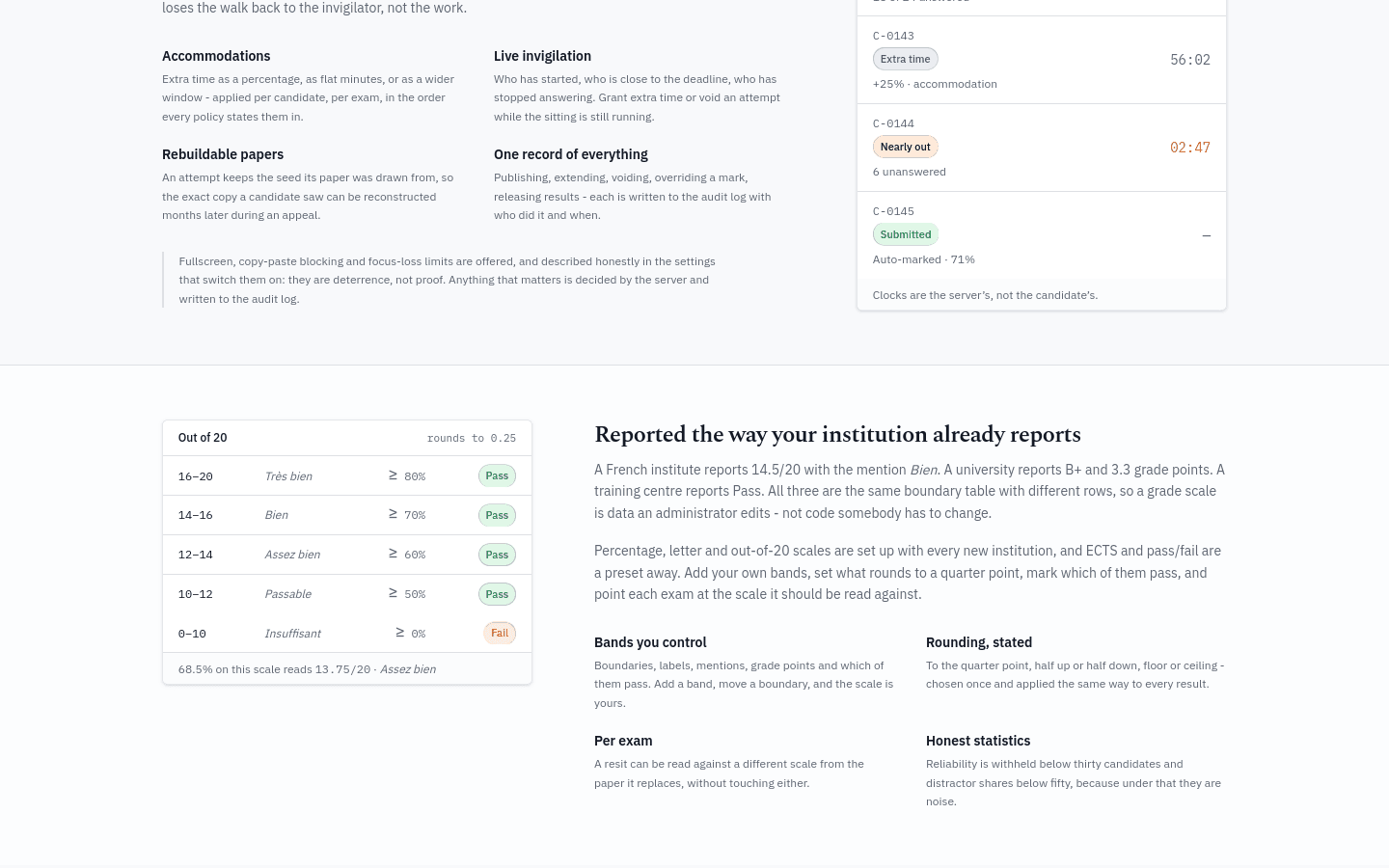Select the Pass badge in Assez bien row
The width and height of the screenshot is (1389, 868).
coord(497,555)
